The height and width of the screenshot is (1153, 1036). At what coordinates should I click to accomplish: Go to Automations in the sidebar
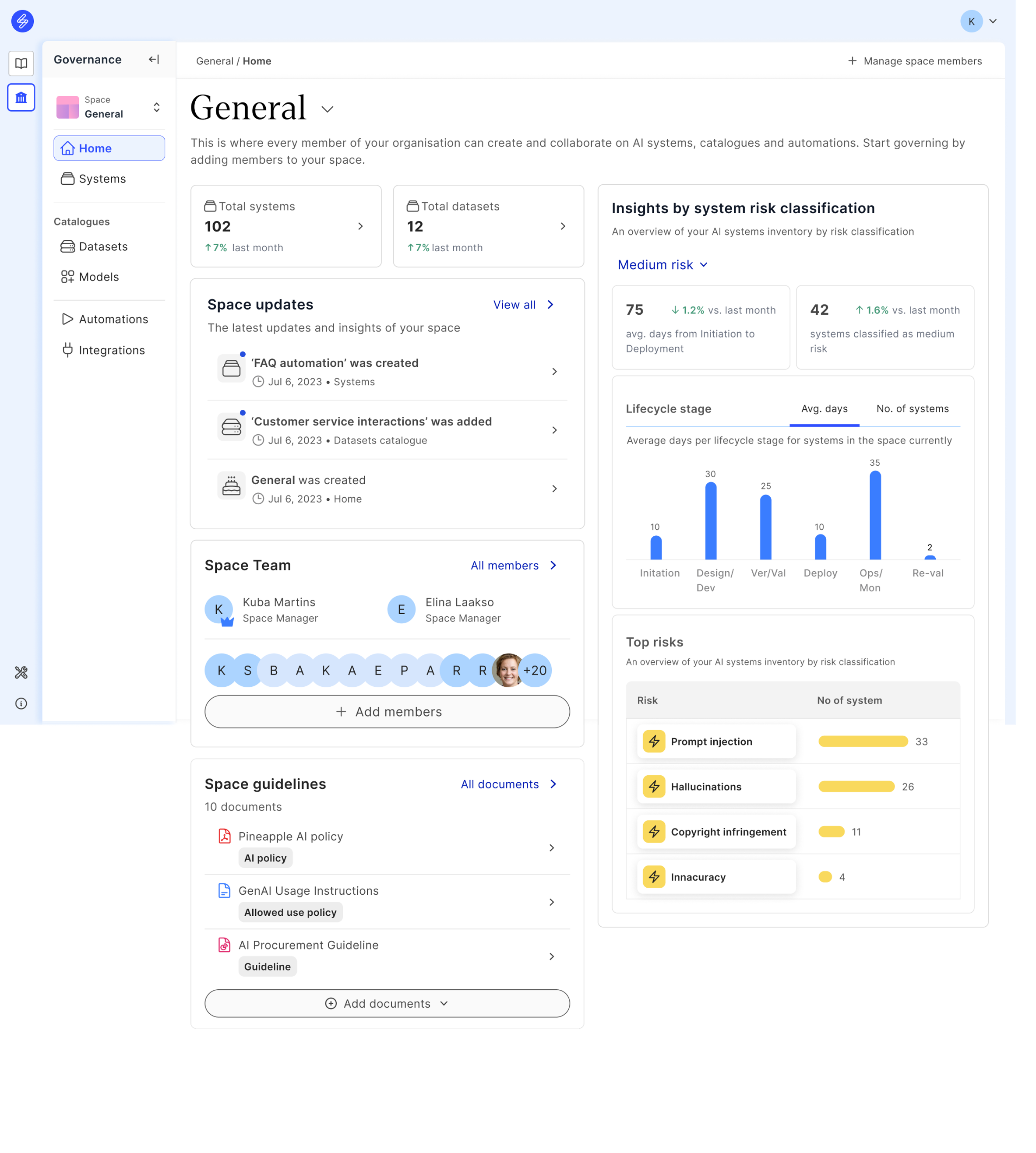coord(113,319)
